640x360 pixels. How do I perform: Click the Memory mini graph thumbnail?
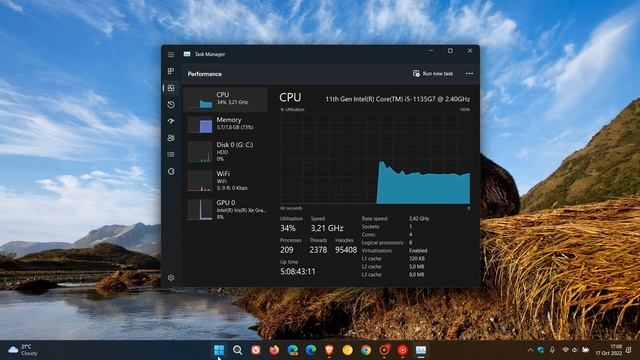point(200,125)
